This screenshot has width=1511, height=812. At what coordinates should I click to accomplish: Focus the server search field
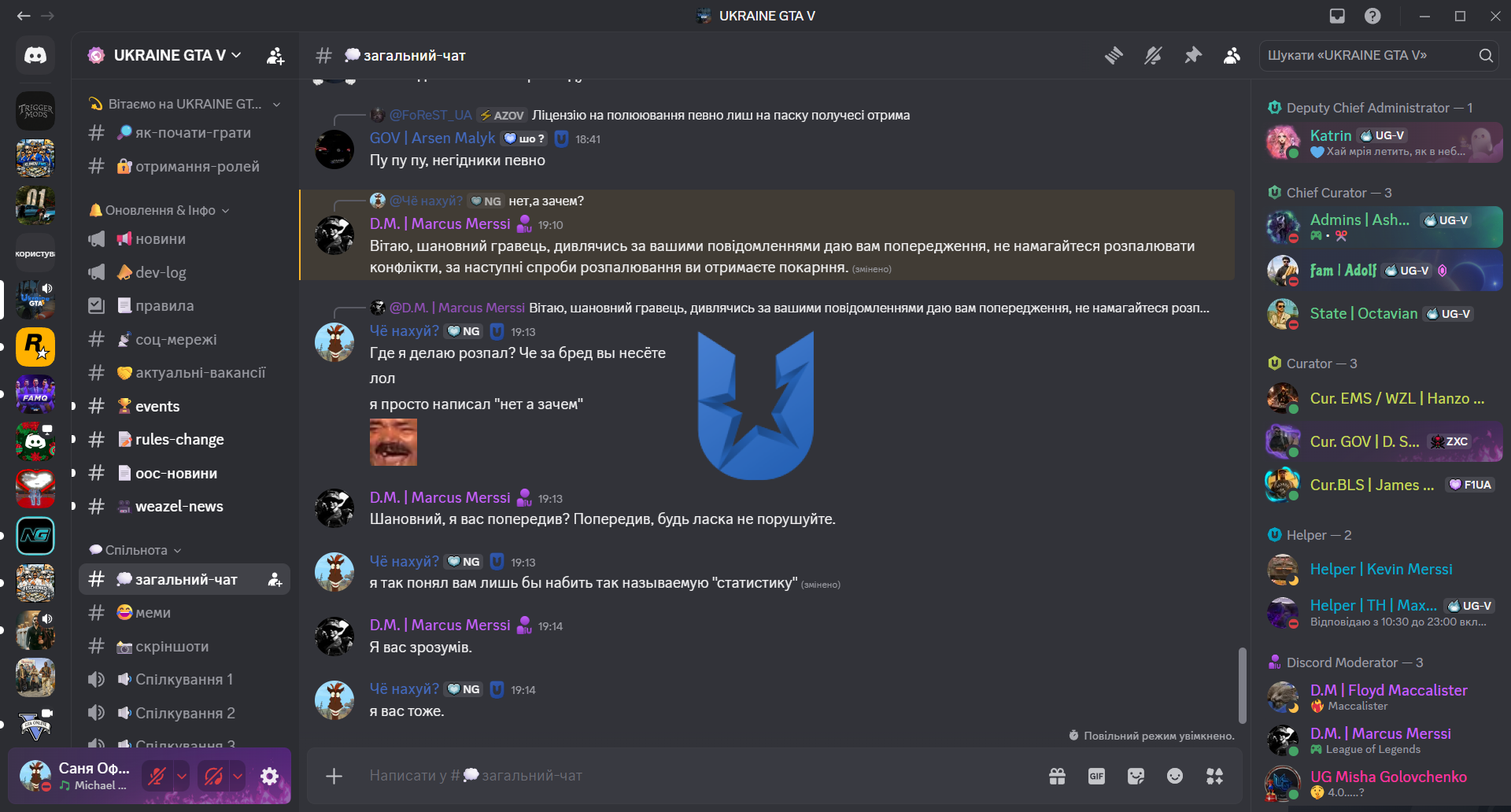[x=1379, y=55]
